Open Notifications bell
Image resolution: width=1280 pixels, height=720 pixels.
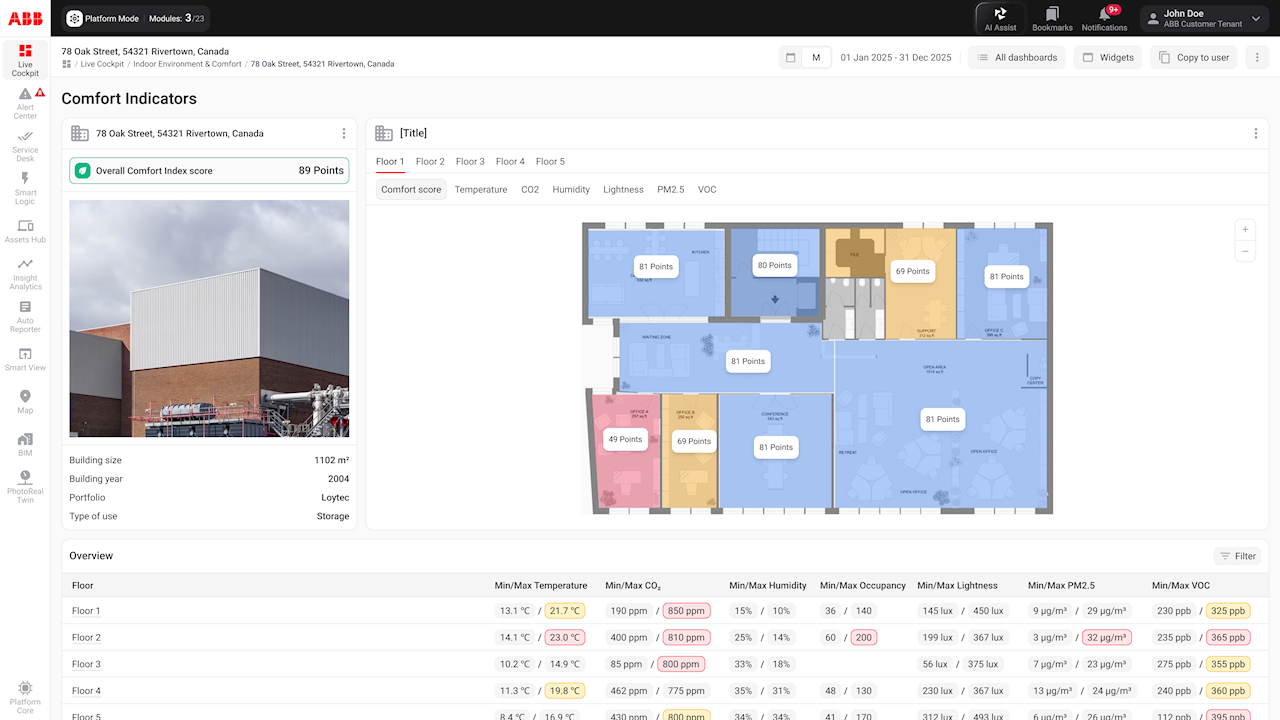(1104, 18)
